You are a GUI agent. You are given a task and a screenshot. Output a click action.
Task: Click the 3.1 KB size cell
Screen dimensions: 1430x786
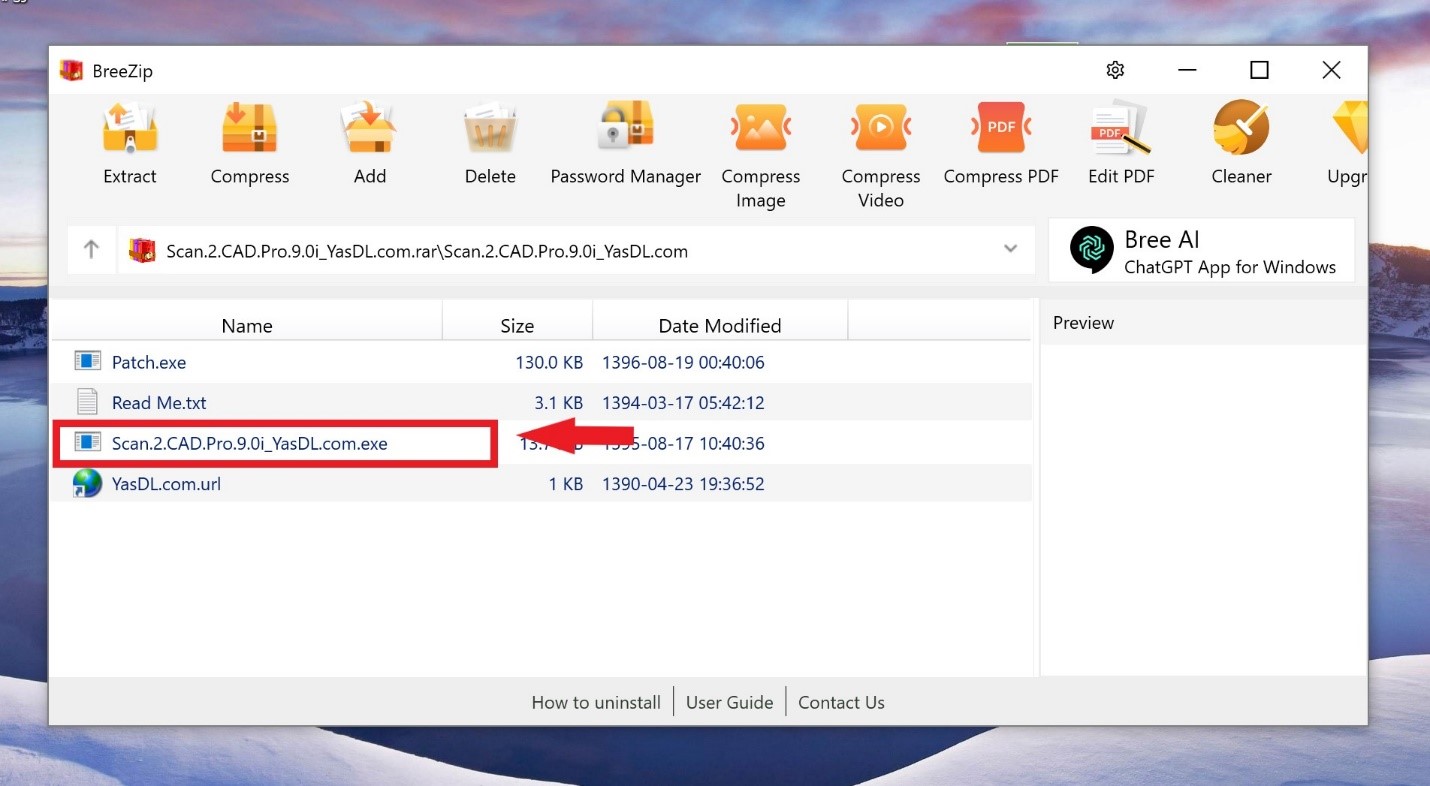click(x=559, y=403)
